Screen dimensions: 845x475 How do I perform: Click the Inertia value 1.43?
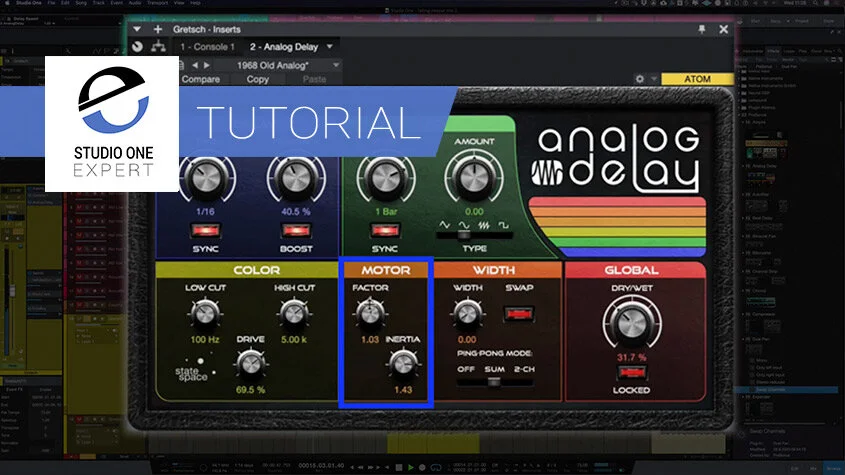(403, 389)
